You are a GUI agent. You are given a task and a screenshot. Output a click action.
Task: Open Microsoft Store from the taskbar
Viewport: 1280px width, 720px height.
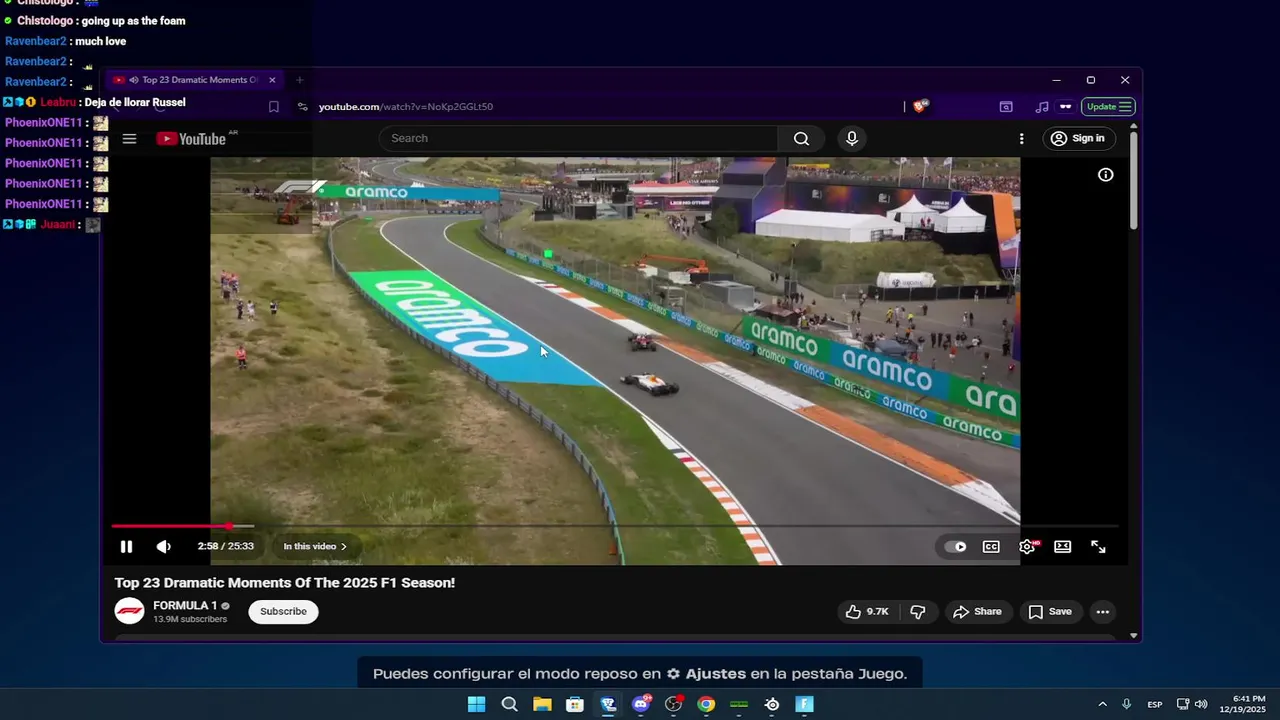575,704
